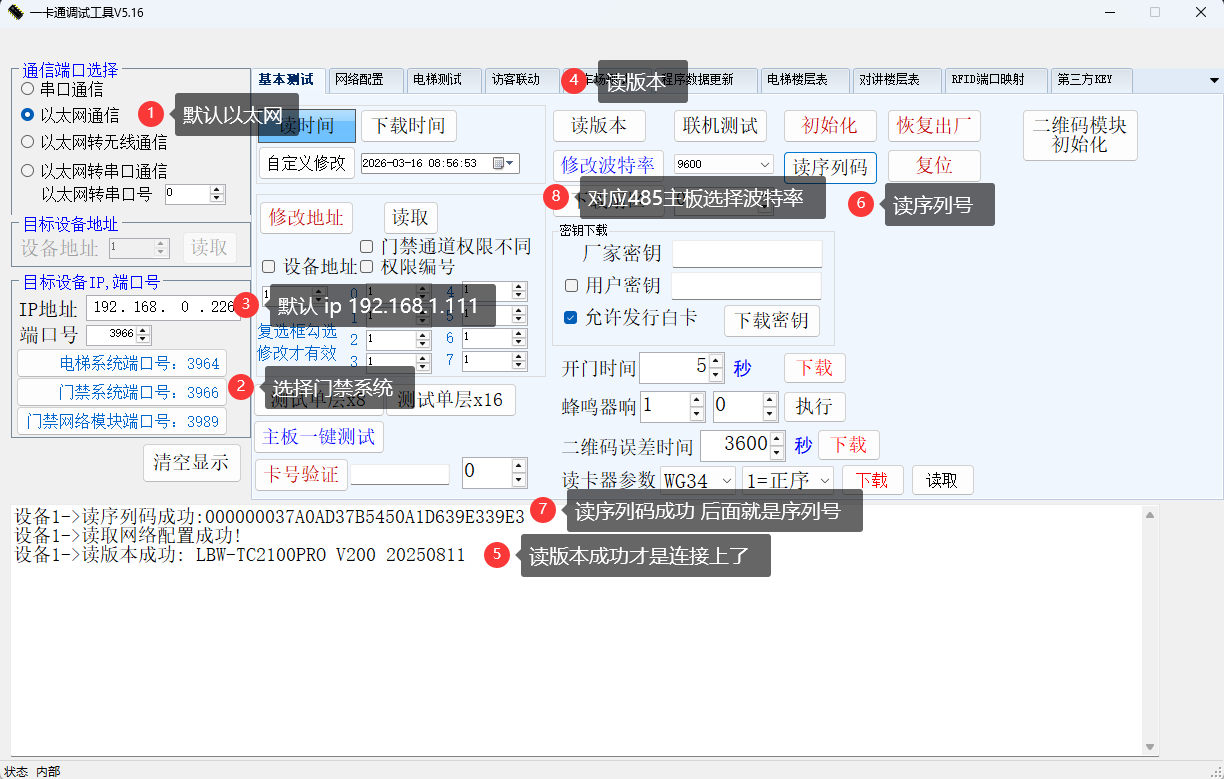Click 下载 in the 读卡器参数 row
Image resolution: width=1224 pixels, height=779 pixels.
[x=873, y=480]
